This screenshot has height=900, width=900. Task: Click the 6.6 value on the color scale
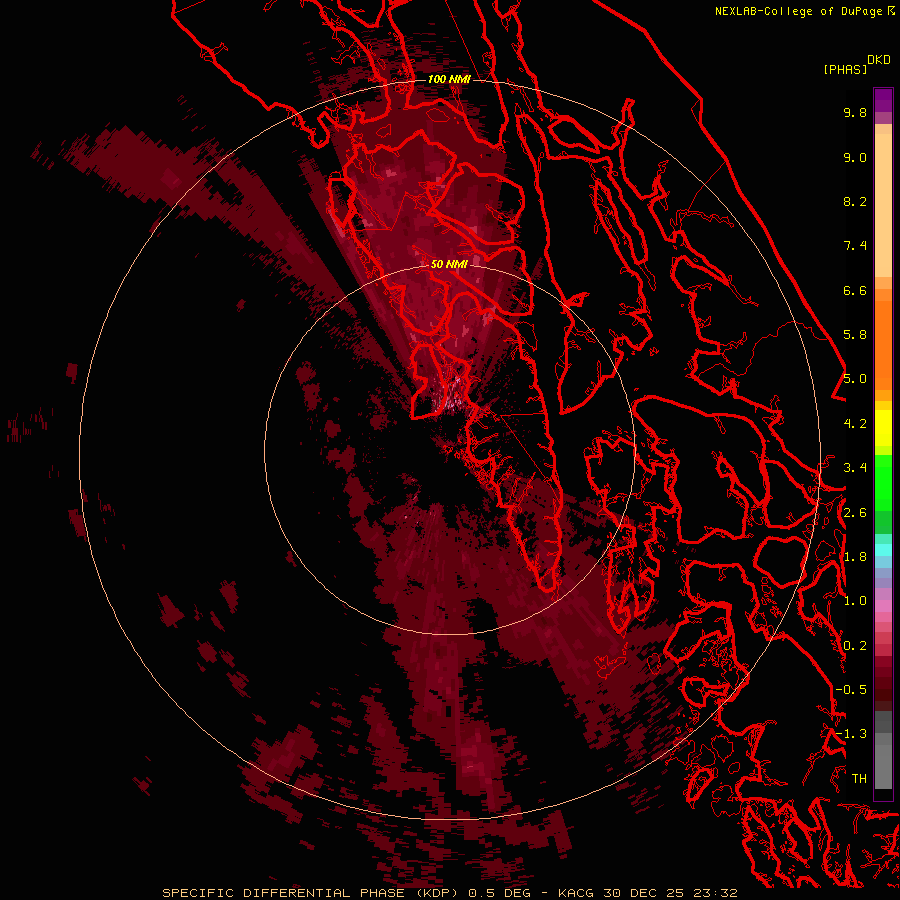tap(855, 290)
